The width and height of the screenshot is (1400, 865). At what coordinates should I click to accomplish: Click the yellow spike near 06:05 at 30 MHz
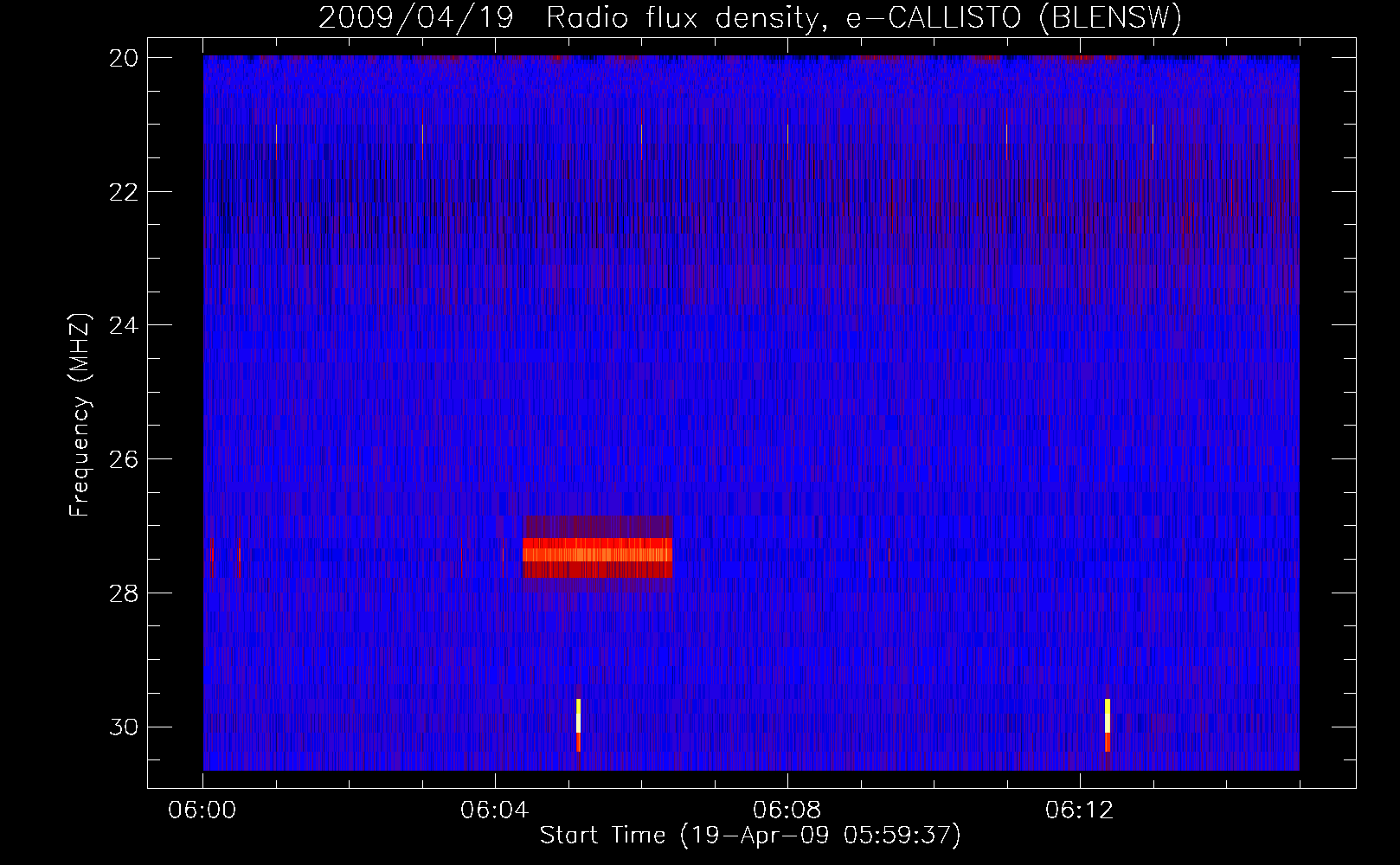point(578,725)
